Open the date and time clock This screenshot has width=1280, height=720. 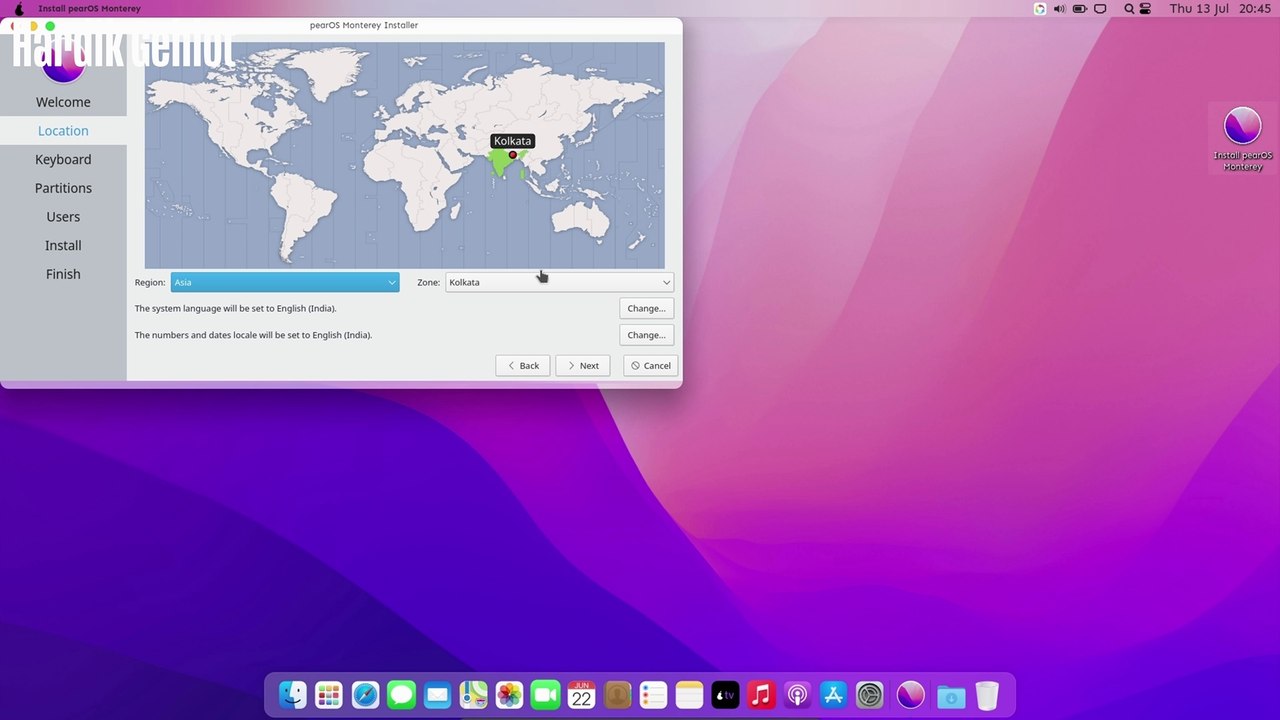click(1220, 9)
